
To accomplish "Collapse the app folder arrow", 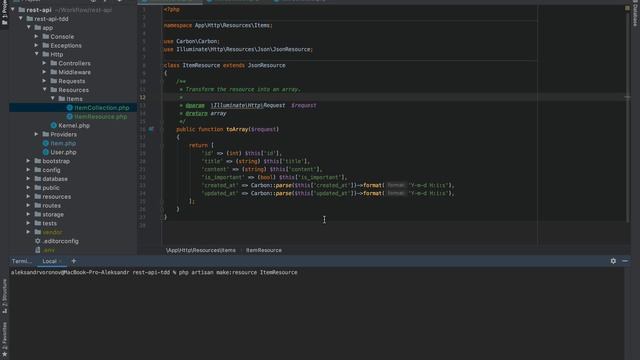I will click(x=29, y=28).
